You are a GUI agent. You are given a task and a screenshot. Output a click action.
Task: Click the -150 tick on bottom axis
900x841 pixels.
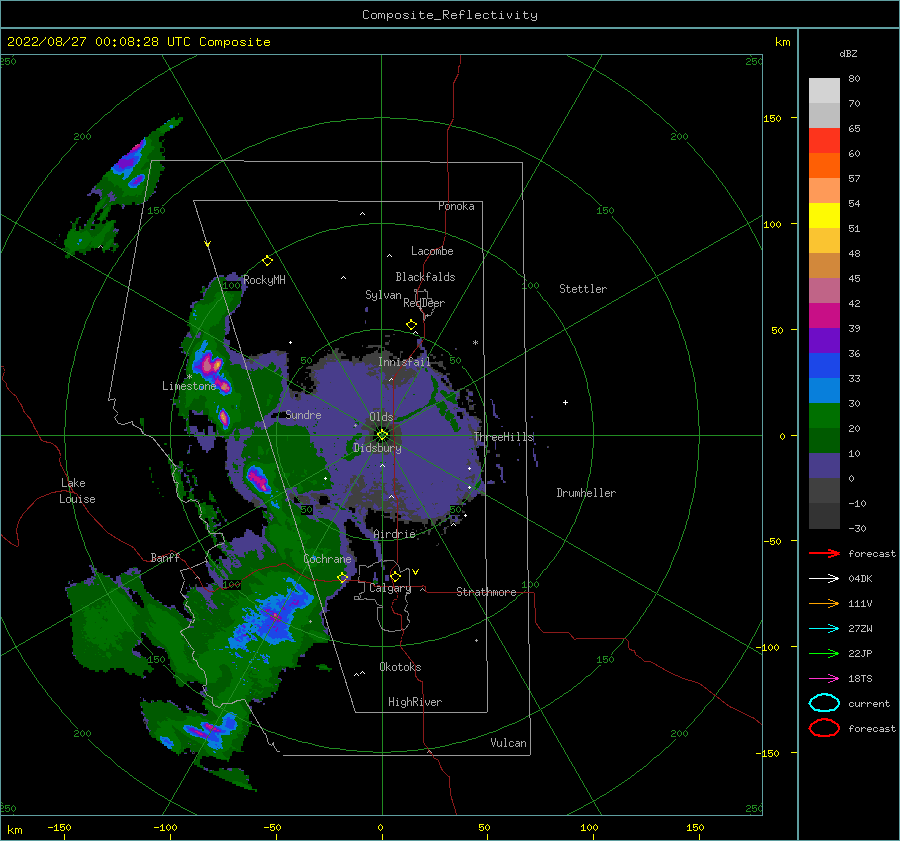pyautogui.click(x=59, y=827)
